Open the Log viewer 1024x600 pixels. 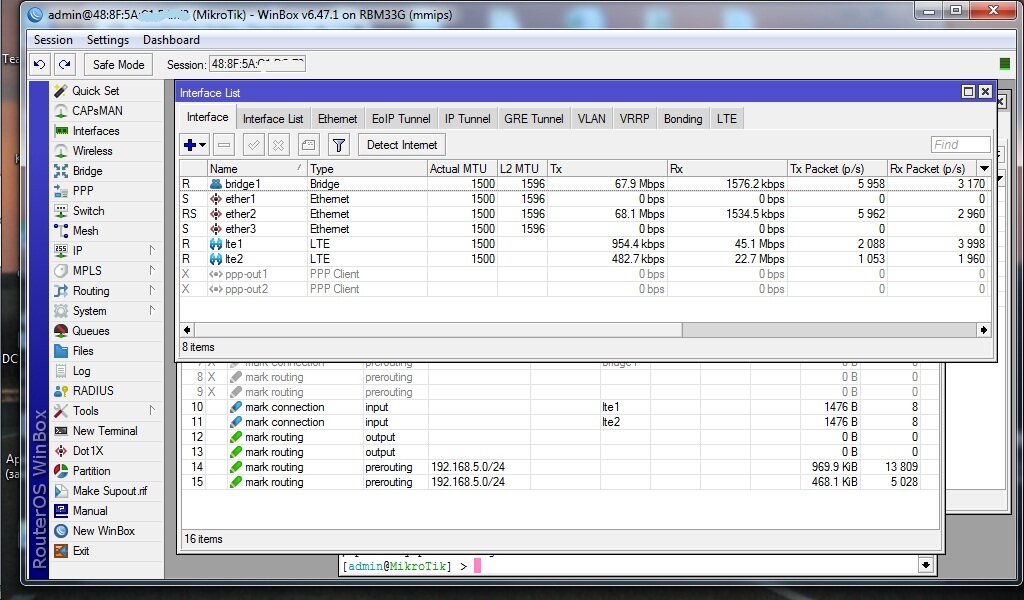[82, 371]
